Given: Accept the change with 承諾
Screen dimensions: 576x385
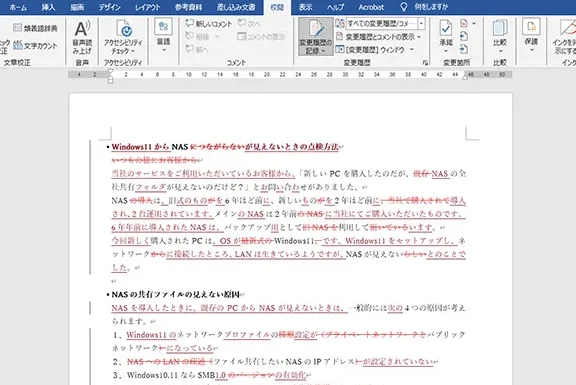Looking at the screenshot, I should (x=446, y=33).
